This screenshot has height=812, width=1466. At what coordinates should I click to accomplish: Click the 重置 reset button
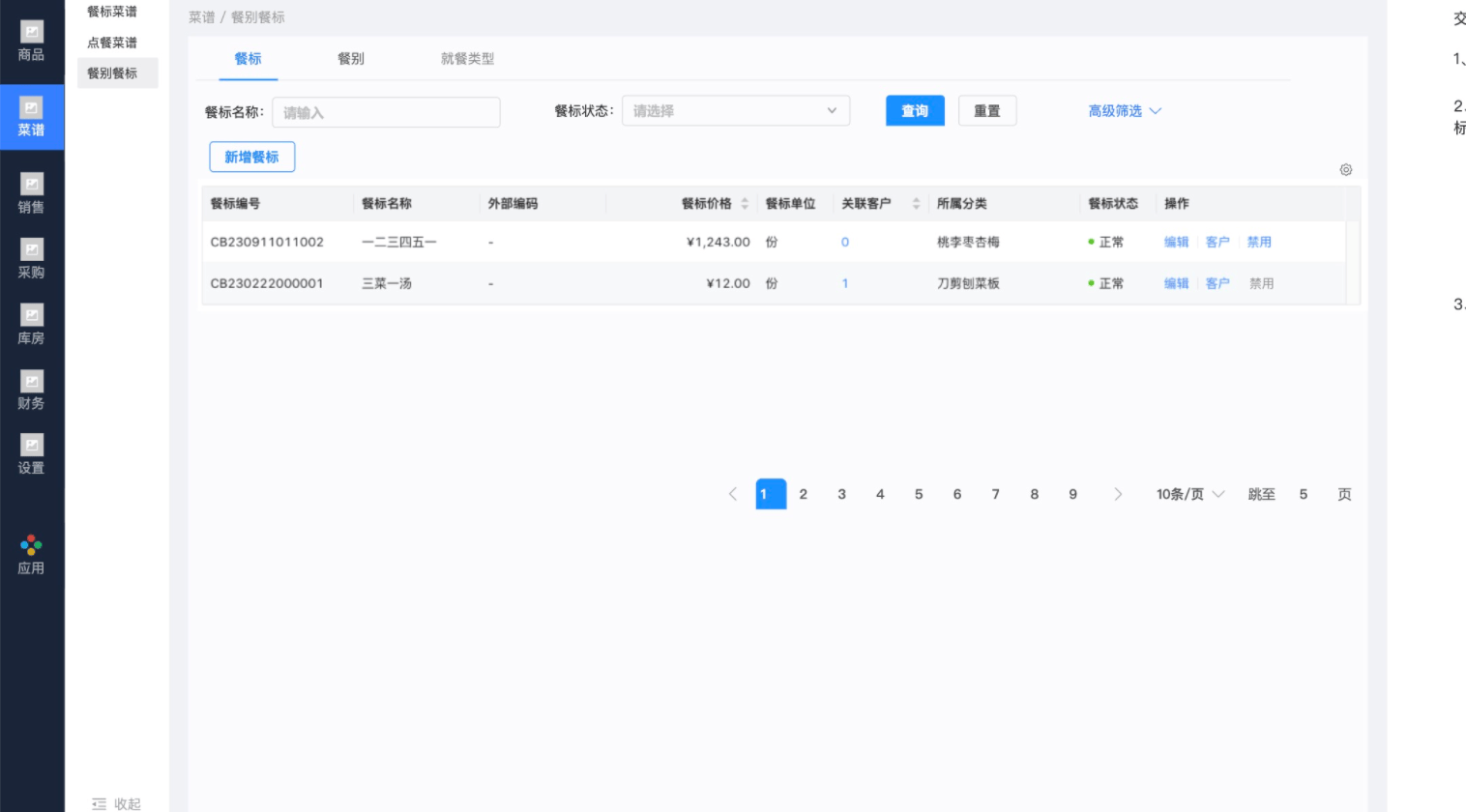point(987,111)
